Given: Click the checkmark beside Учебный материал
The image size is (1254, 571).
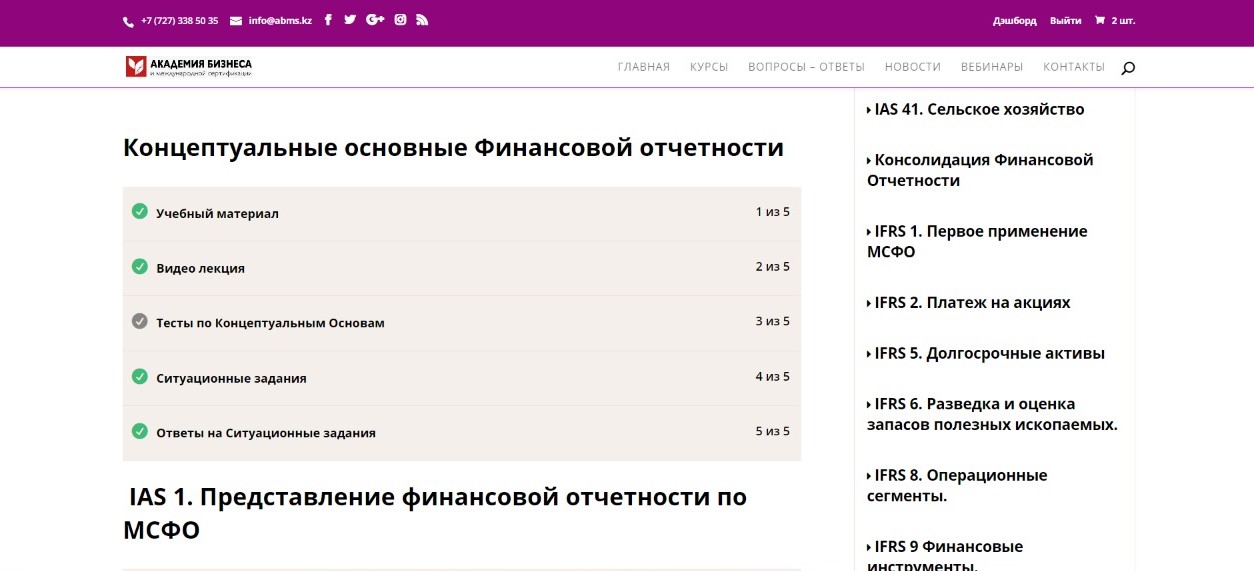Looking at the screenshot, I should tap(140, 211).
